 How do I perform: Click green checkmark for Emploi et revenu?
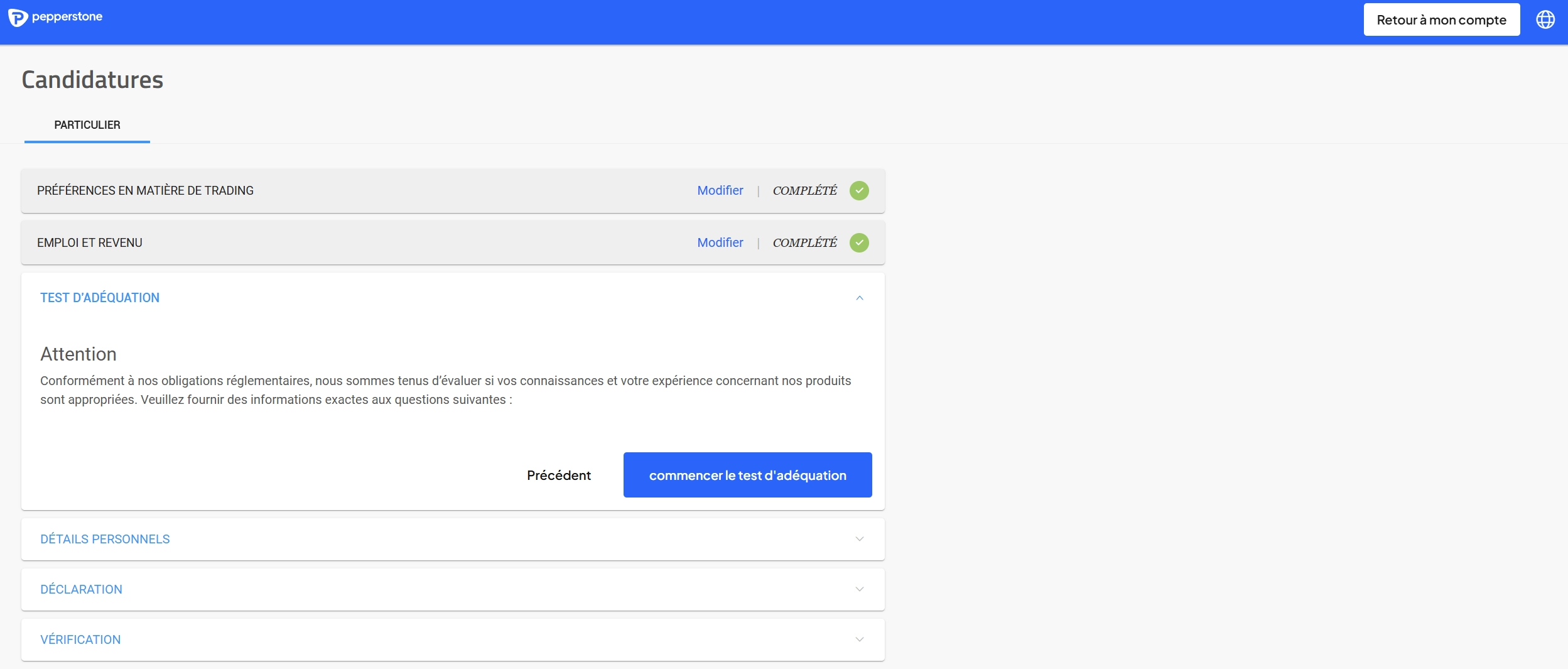click(859, 242)
